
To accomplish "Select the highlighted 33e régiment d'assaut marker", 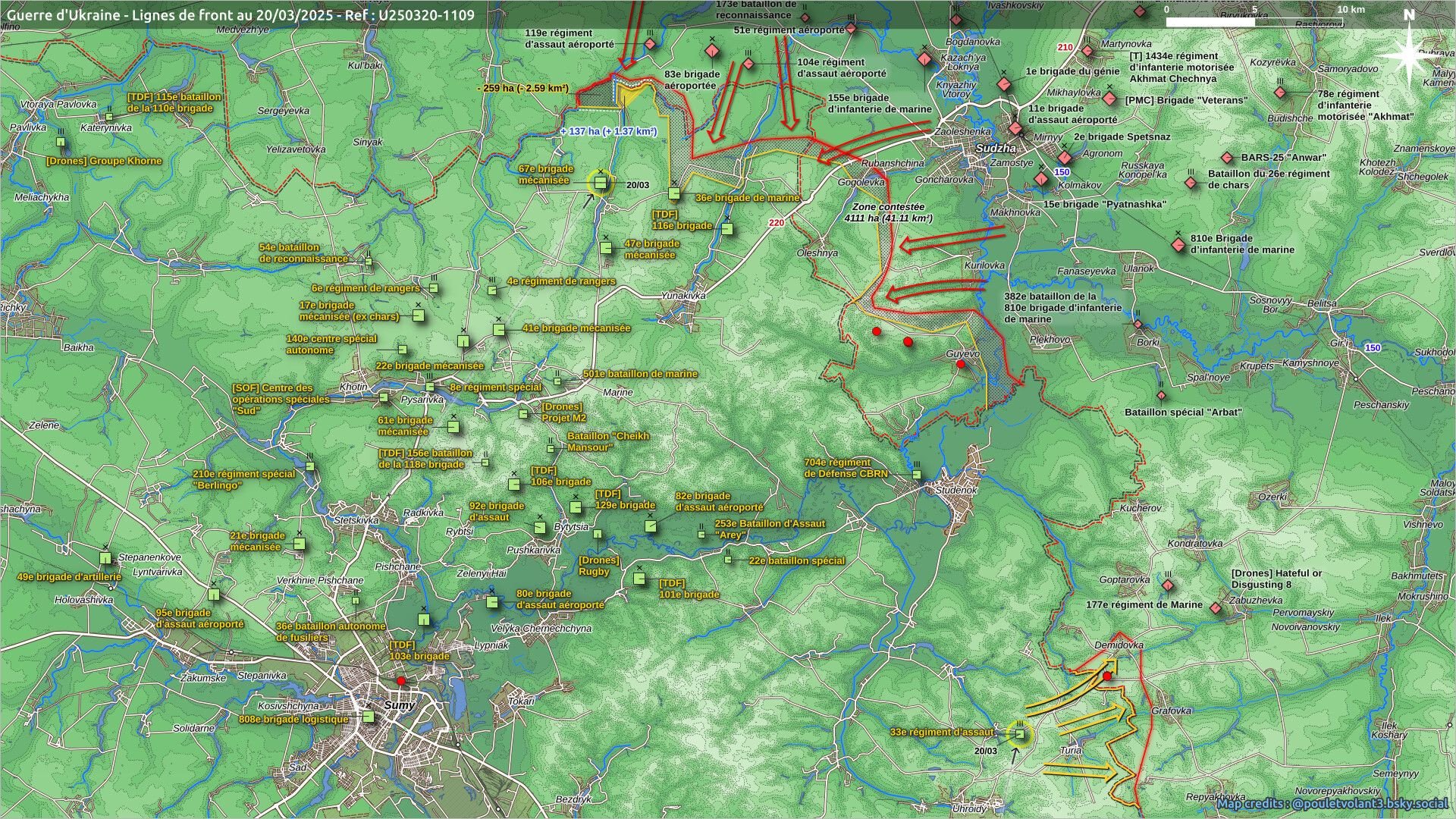I will click(1020, 734).
